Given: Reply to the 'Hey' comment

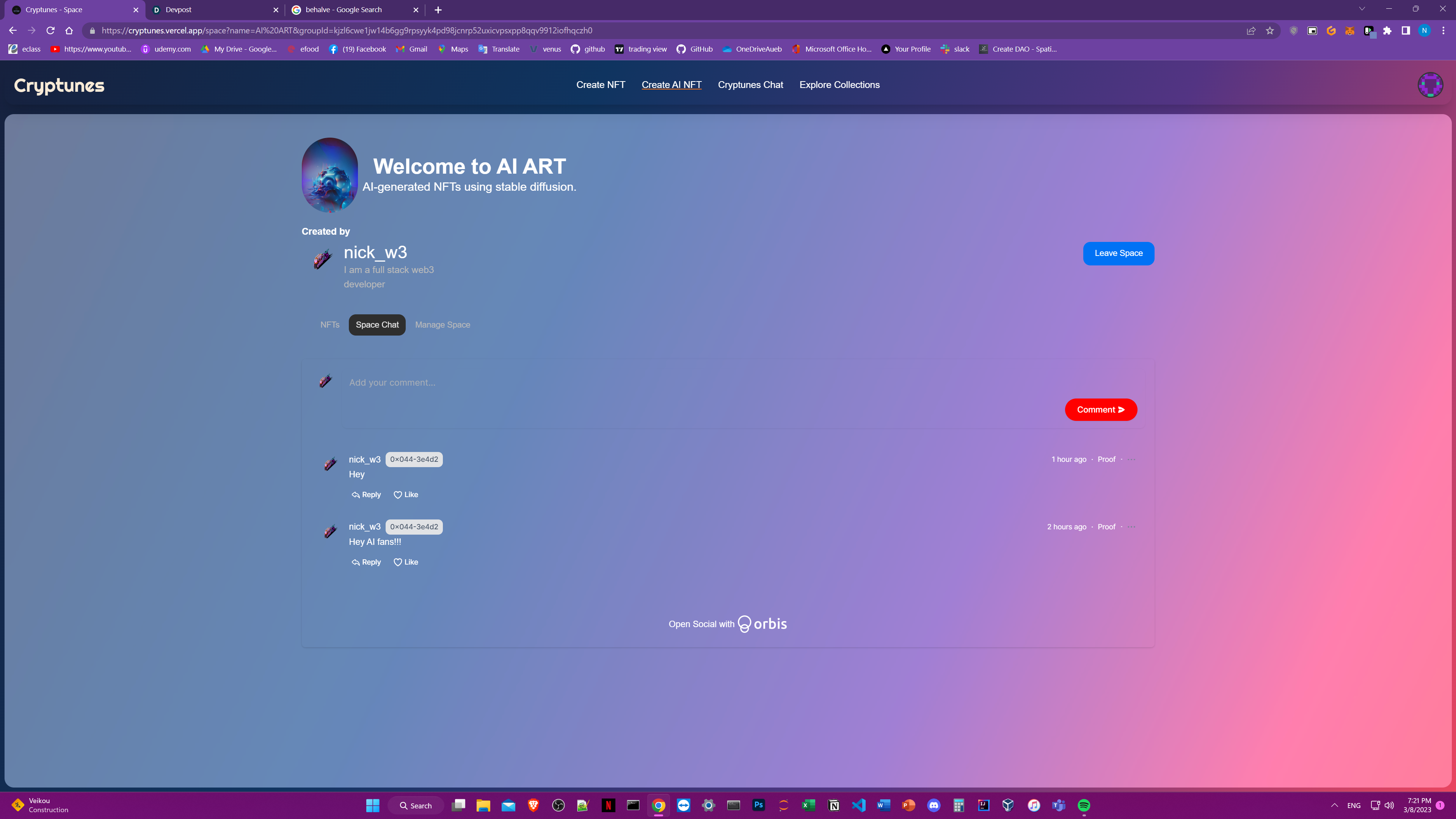Looking at the screenshot, I should tap(366, 494).
